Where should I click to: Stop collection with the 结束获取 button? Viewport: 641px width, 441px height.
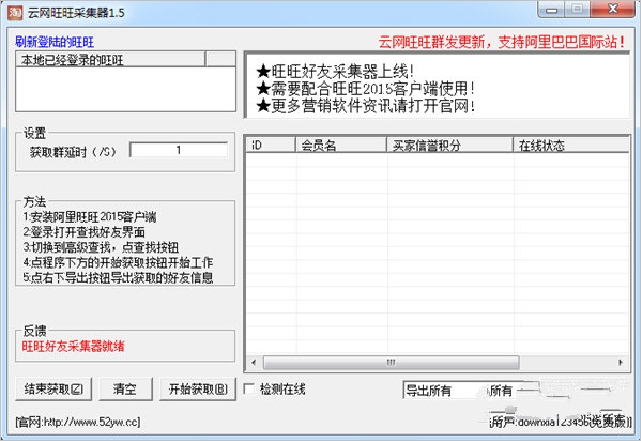[54, 389]
